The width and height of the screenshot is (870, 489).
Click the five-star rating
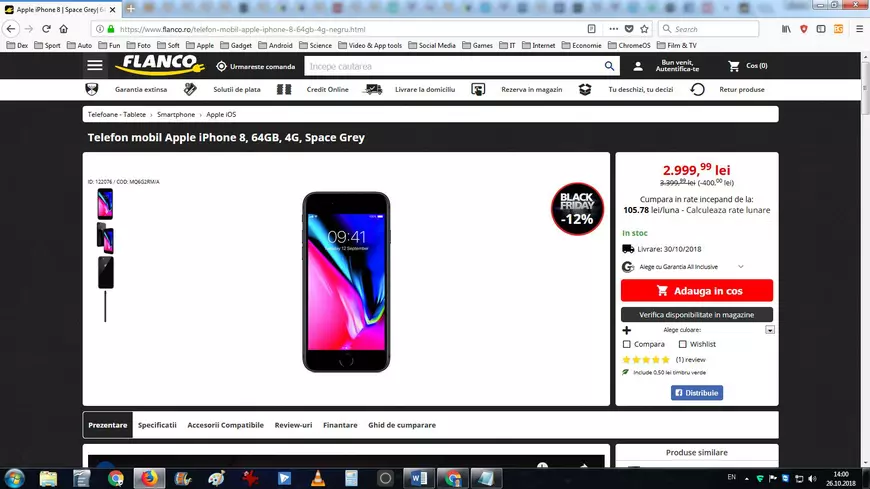(646, 360)
